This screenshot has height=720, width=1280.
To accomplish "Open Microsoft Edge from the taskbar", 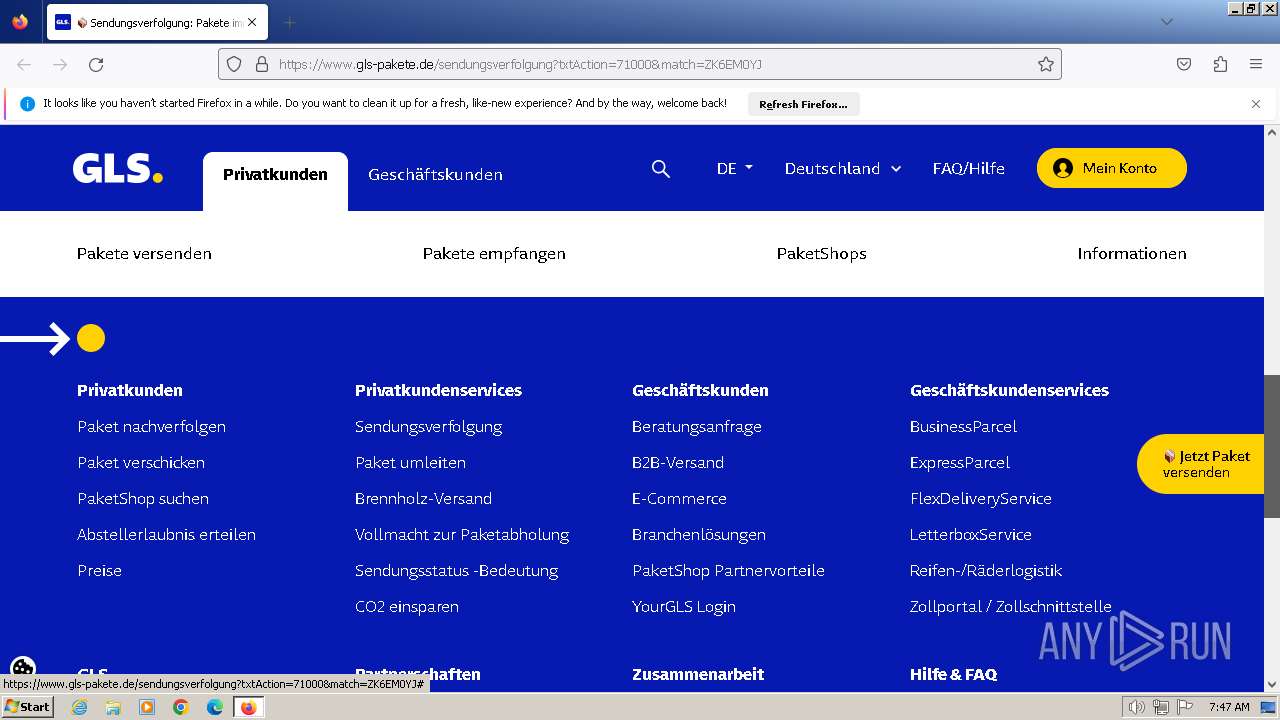I will tap(215, 707).
